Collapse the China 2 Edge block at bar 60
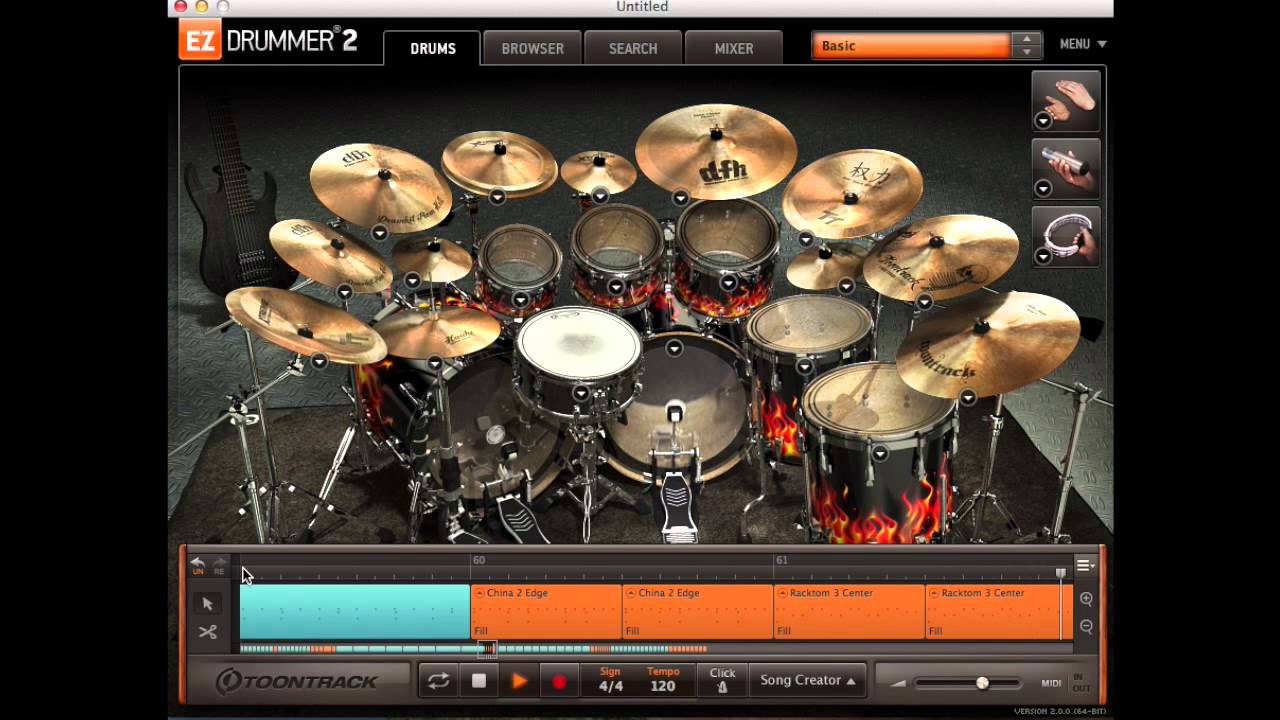This screenshot has width=1280, height=720. [x=479, y=593]
